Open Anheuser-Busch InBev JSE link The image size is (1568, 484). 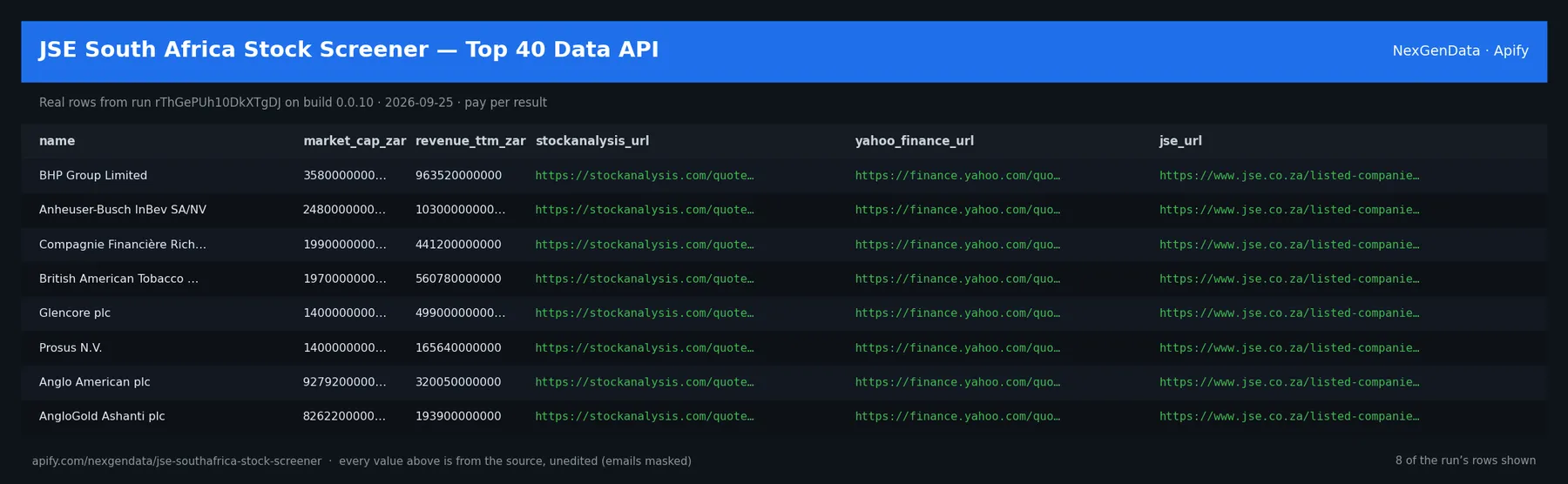point(1289,210)
